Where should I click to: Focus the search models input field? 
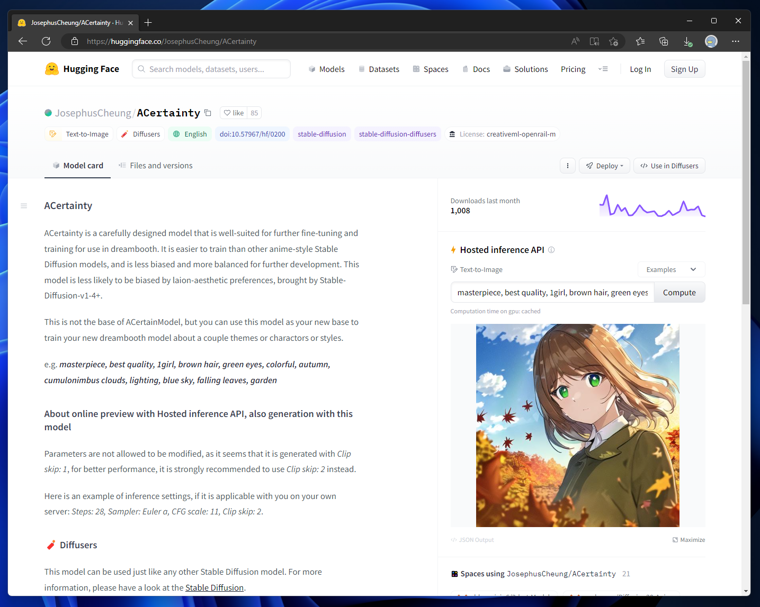coord(211,69)
